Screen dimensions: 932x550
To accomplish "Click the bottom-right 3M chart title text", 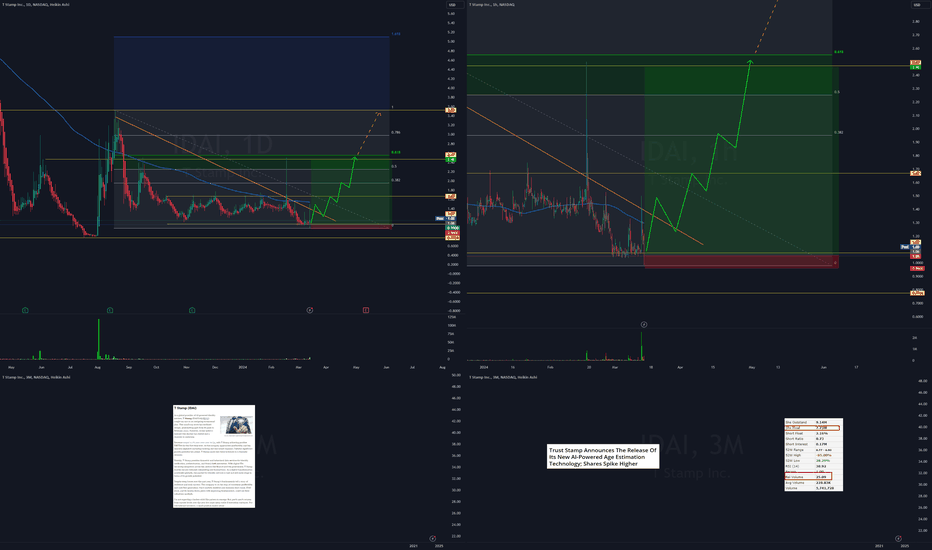I will [503, 377].
